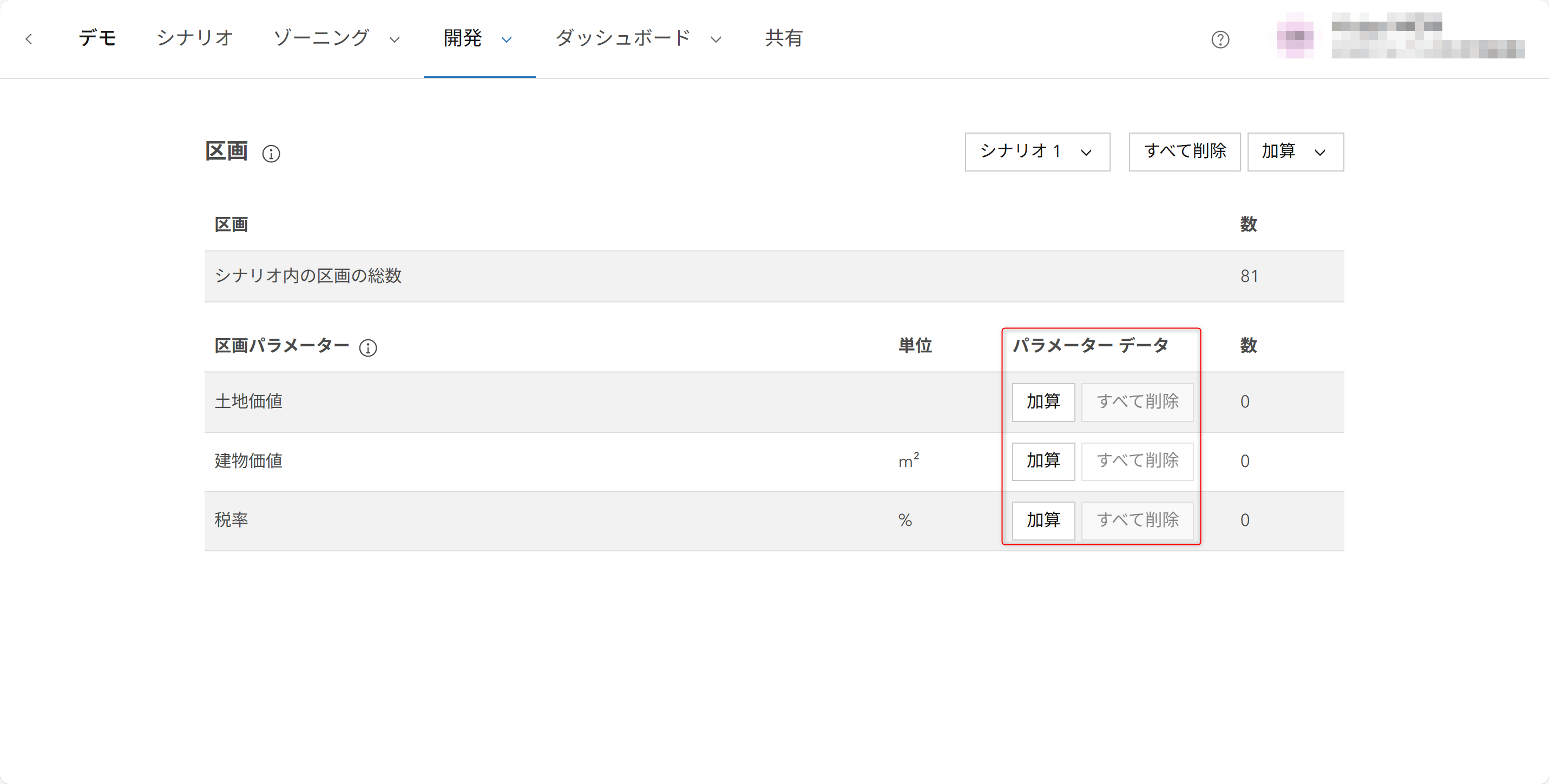
Task: Switch to the 共有 tab
Action: point(784,38)
